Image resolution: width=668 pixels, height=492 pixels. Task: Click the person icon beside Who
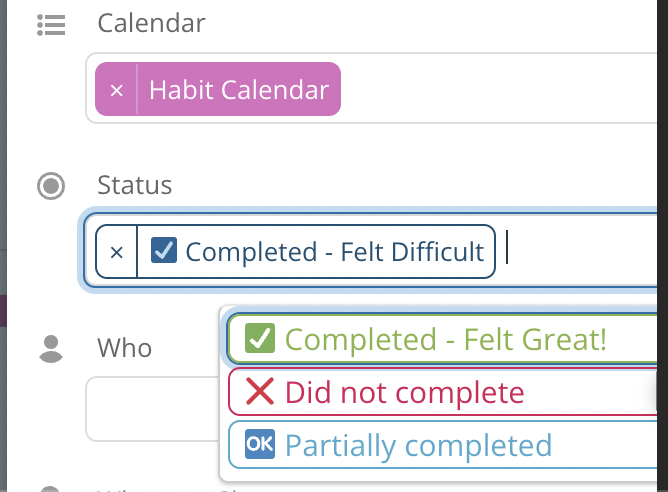(x=51, y=349)
